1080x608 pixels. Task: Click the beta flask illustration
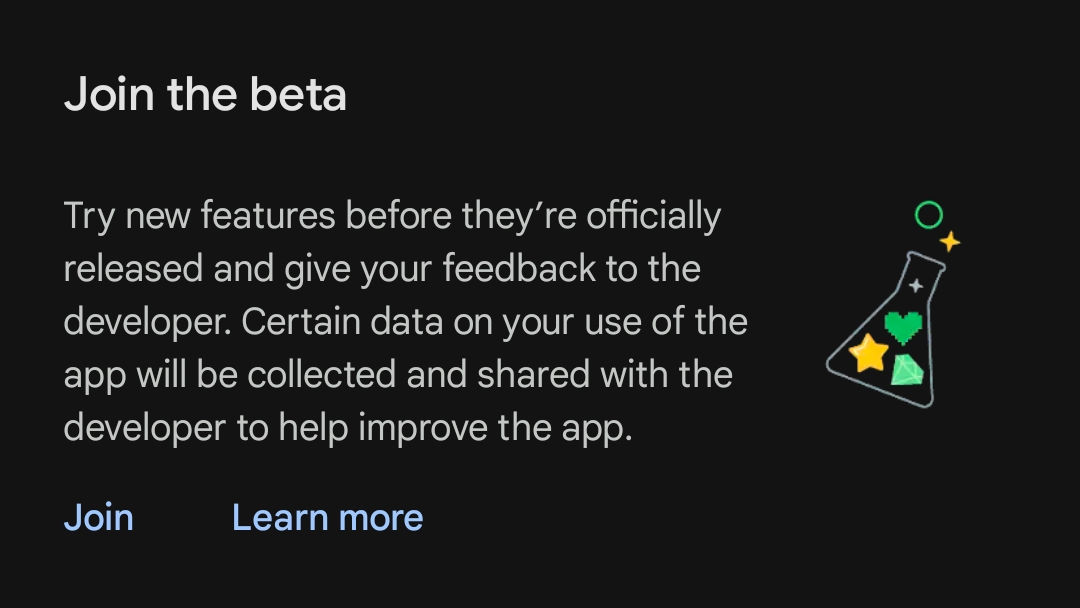[893, 304]
